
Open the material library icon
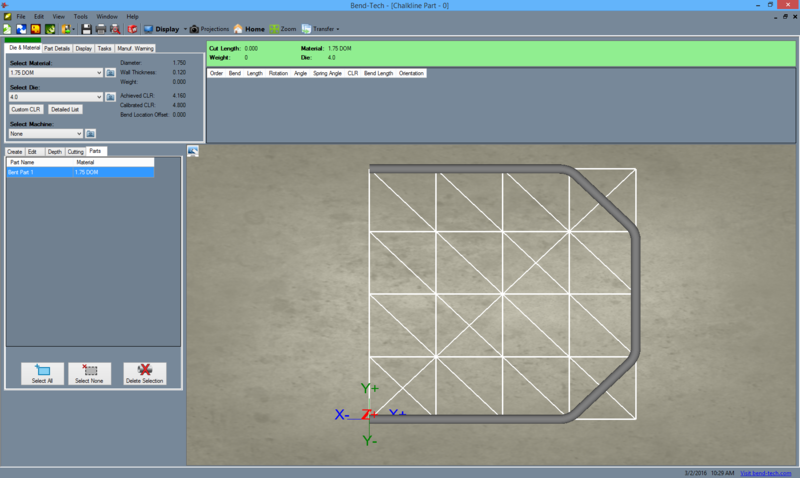point(110,73)
